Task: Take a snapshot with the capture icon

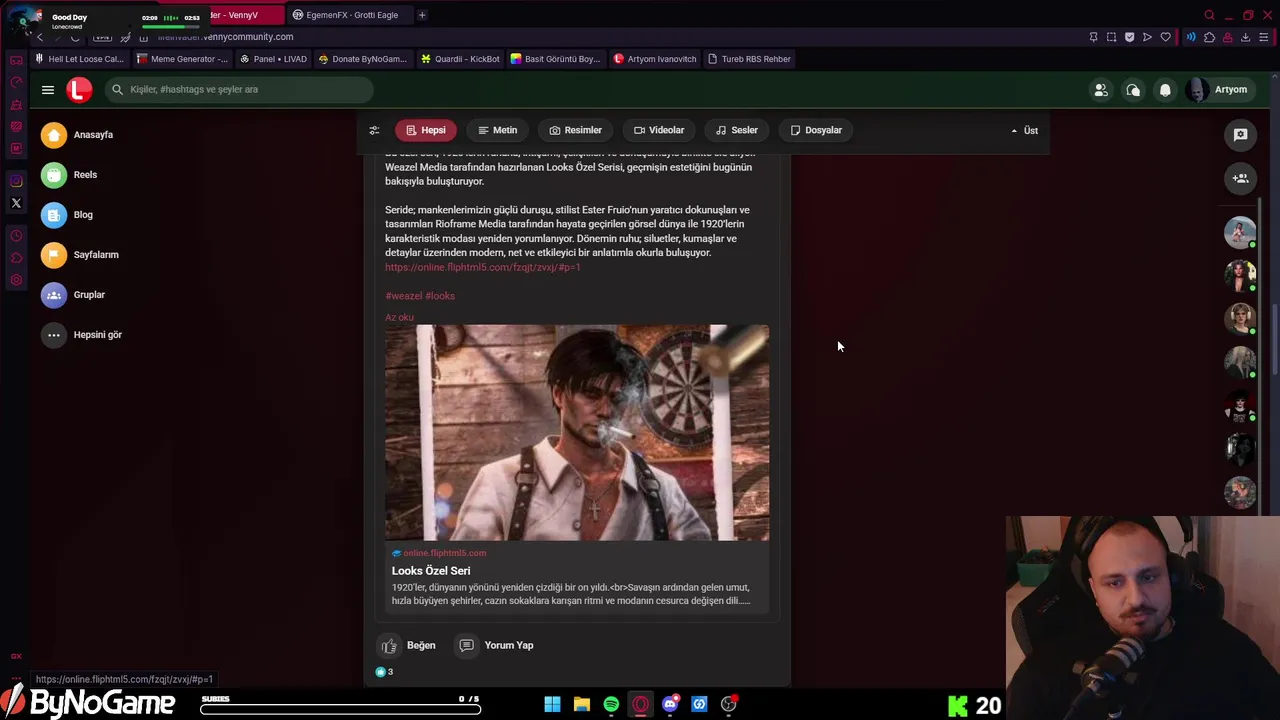Action: [1111, 37]
